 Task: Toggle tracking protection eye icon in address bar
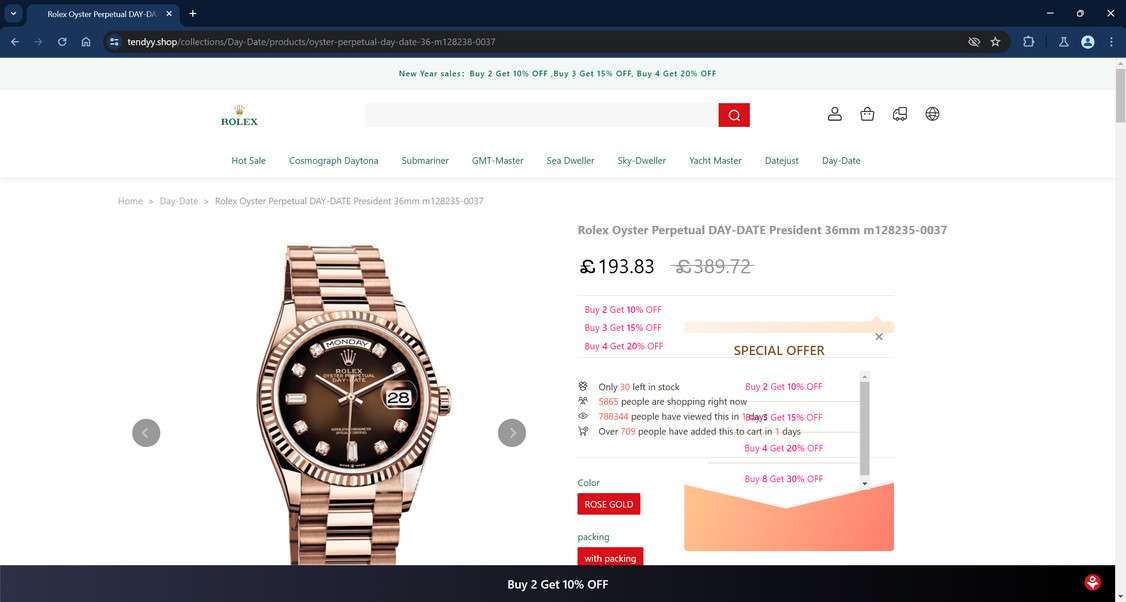[974, 42]
